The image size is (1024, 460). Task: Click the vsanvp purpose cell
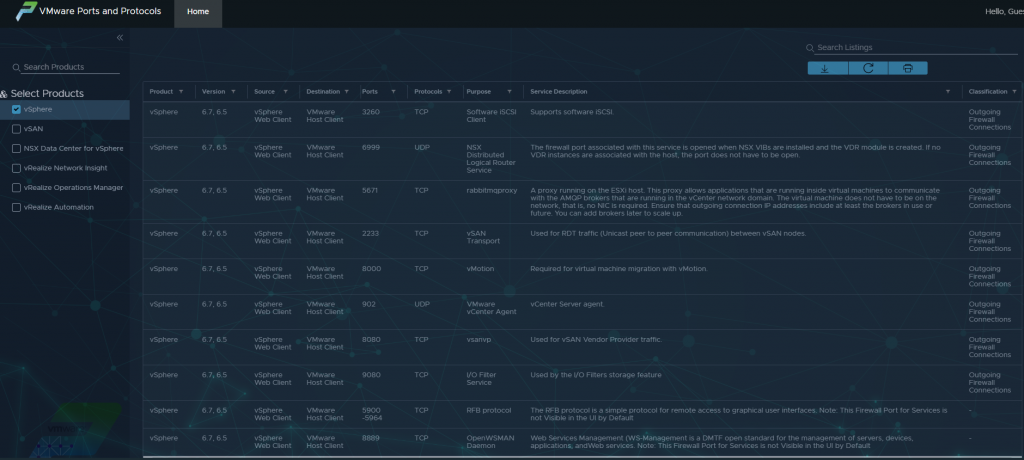tap(478, 339)
